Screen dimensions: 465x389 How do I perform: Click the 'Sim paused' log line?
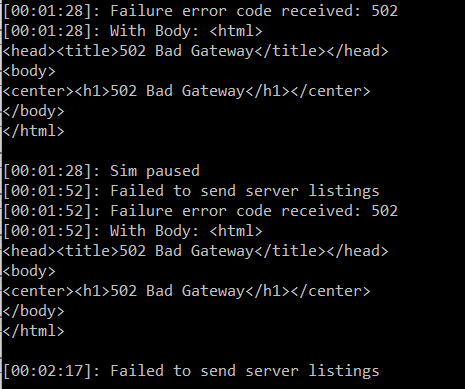pyautogui.click(x=101, y=171)
